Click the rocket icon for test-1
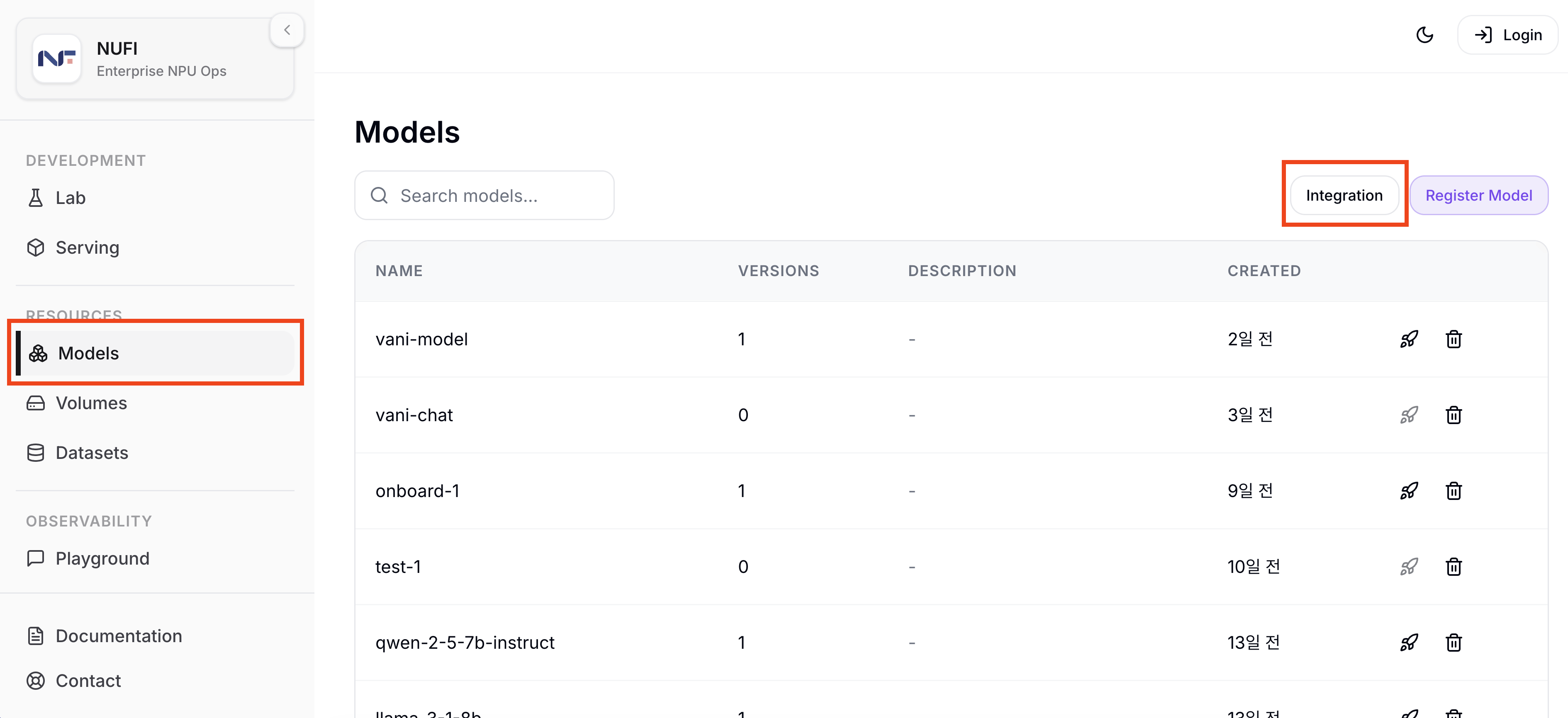1568x718 pixels. click(1409, 567)
